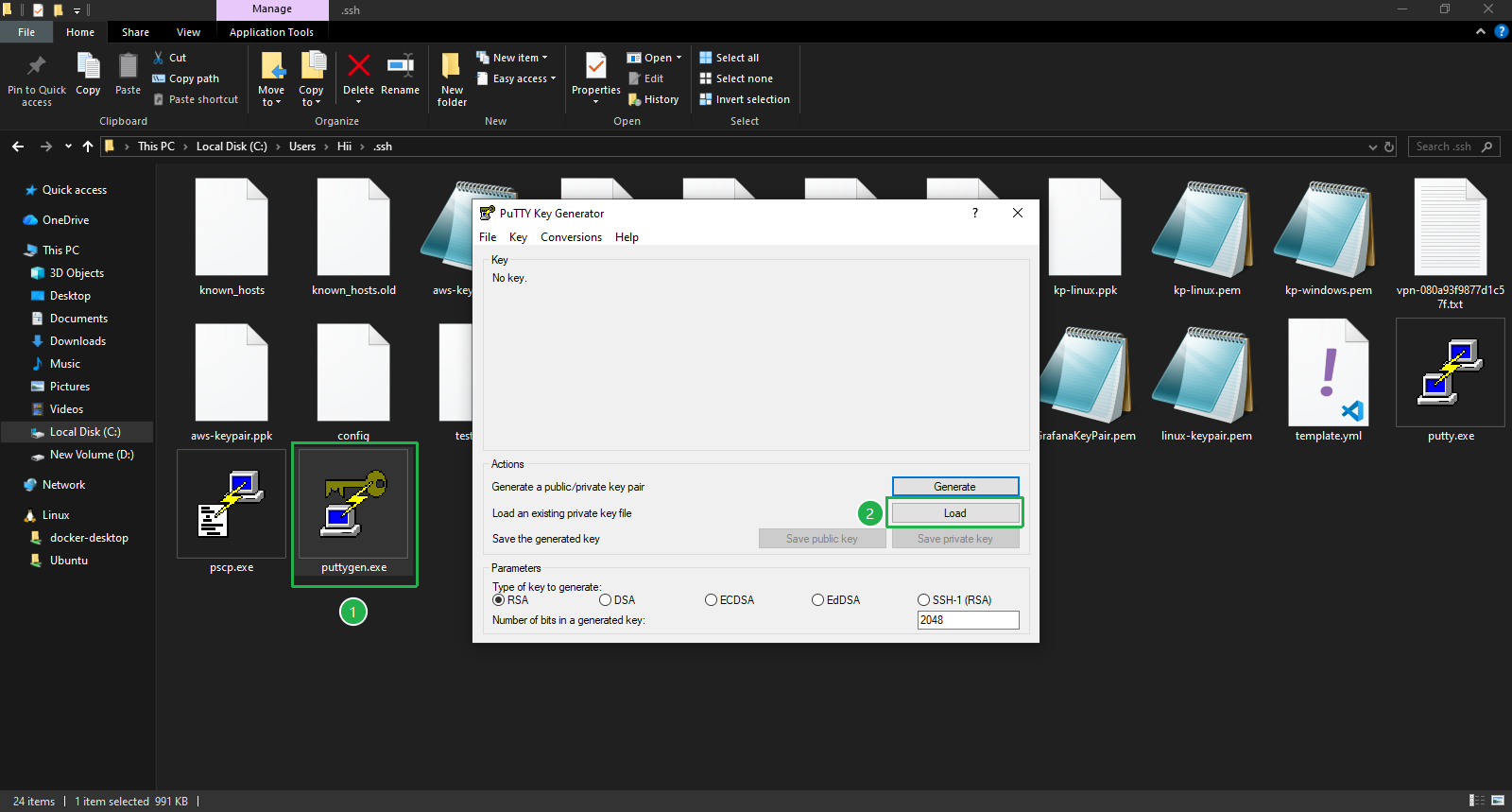The height and width of the screenshot is (812, 1512).
Task: Click the File tab in Explorer
Action: coord(26,32)
